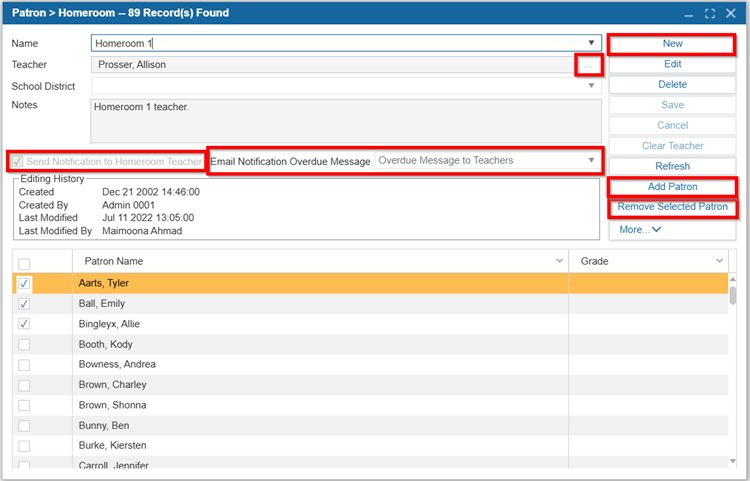Sort by the Patron Name column header
This screenshot has width=750, height=481.
(x=113, y=261)
